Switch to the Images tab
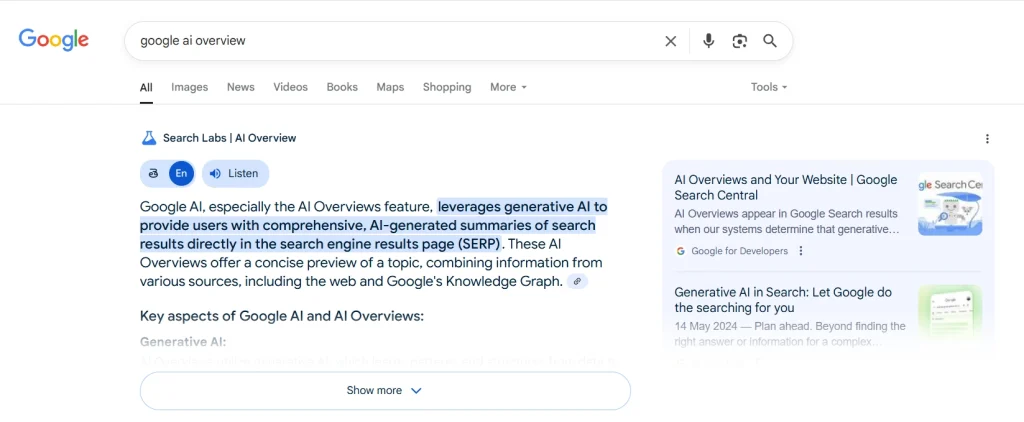Screen dimensions: 1024x422 (x=189, y=87)
